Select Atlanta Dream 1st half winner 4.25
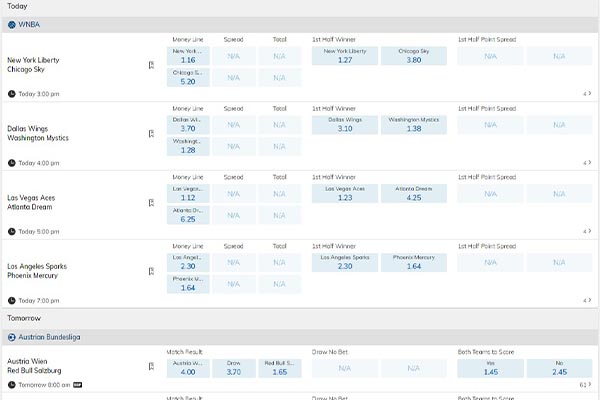The height and width of the screenshot is (400, 600). 414,194
